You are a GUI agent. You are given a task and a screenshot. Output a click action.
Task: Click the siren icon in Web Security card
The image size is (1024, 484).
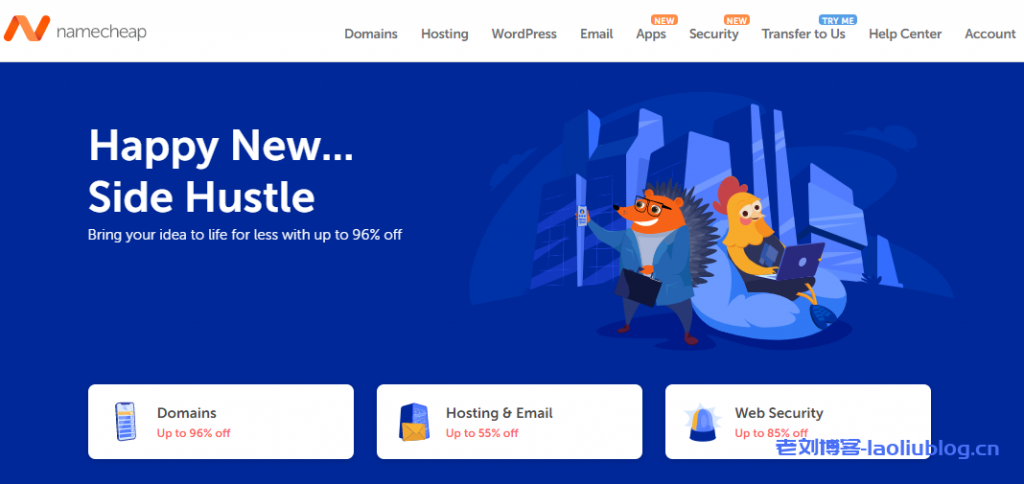[703, 423]
